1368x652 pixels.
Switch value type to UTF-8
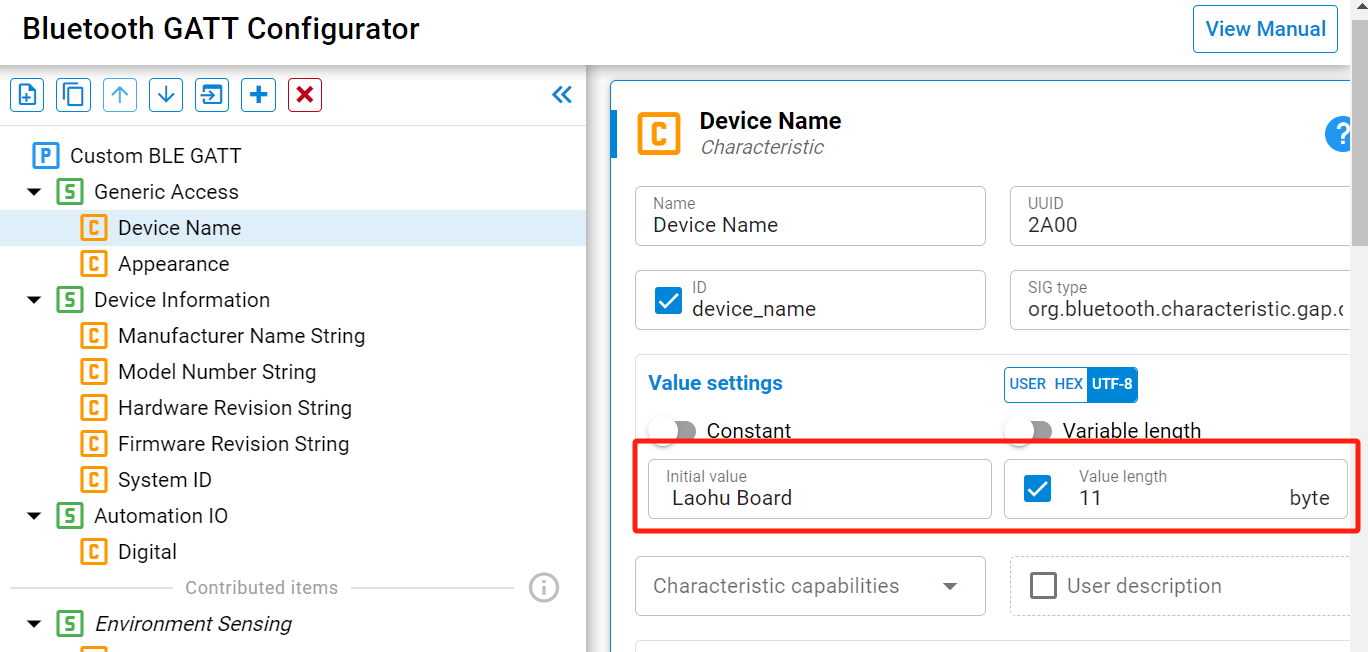tap(1112, 384)
